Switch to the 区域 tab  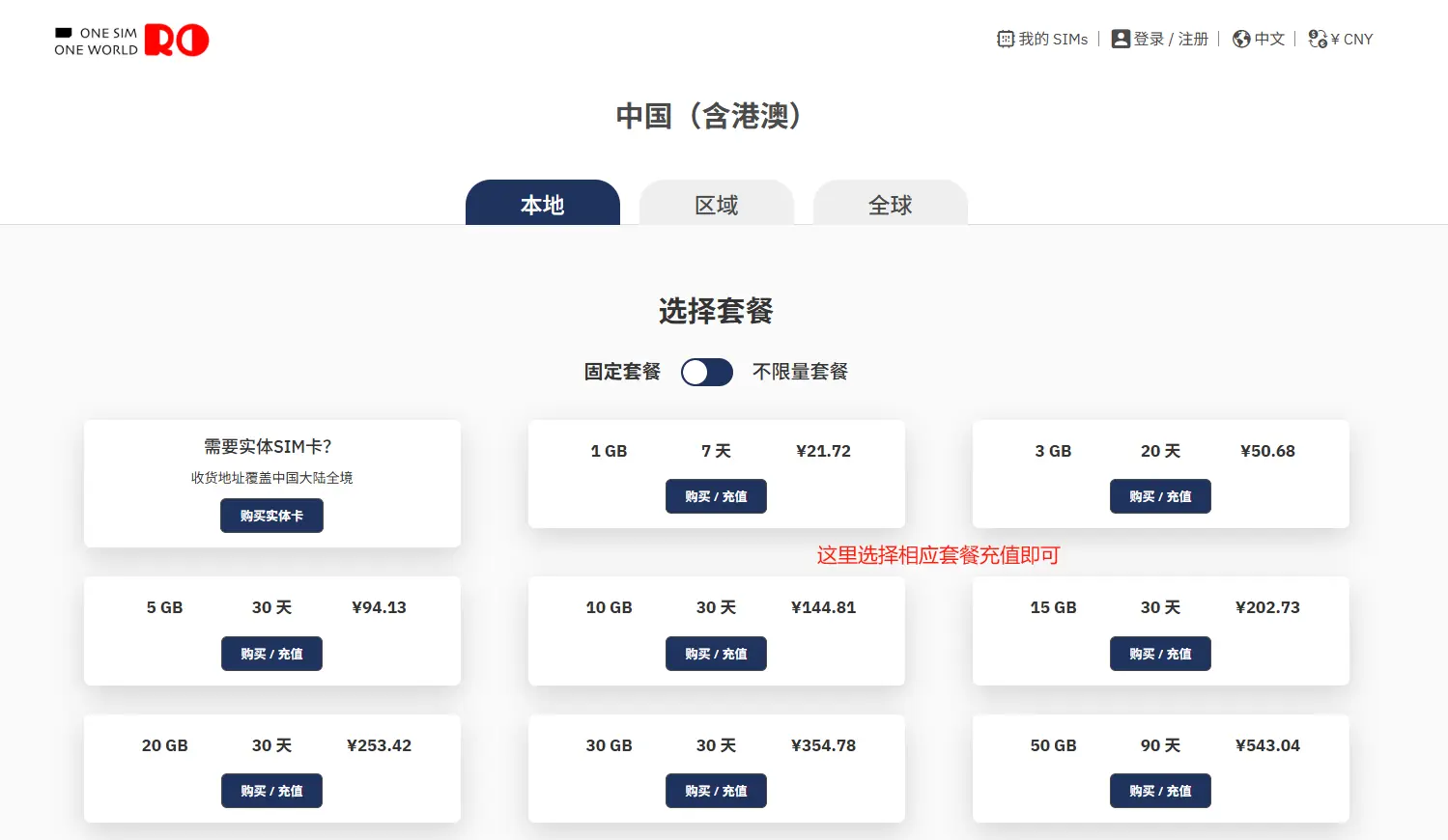coord(716,205)
